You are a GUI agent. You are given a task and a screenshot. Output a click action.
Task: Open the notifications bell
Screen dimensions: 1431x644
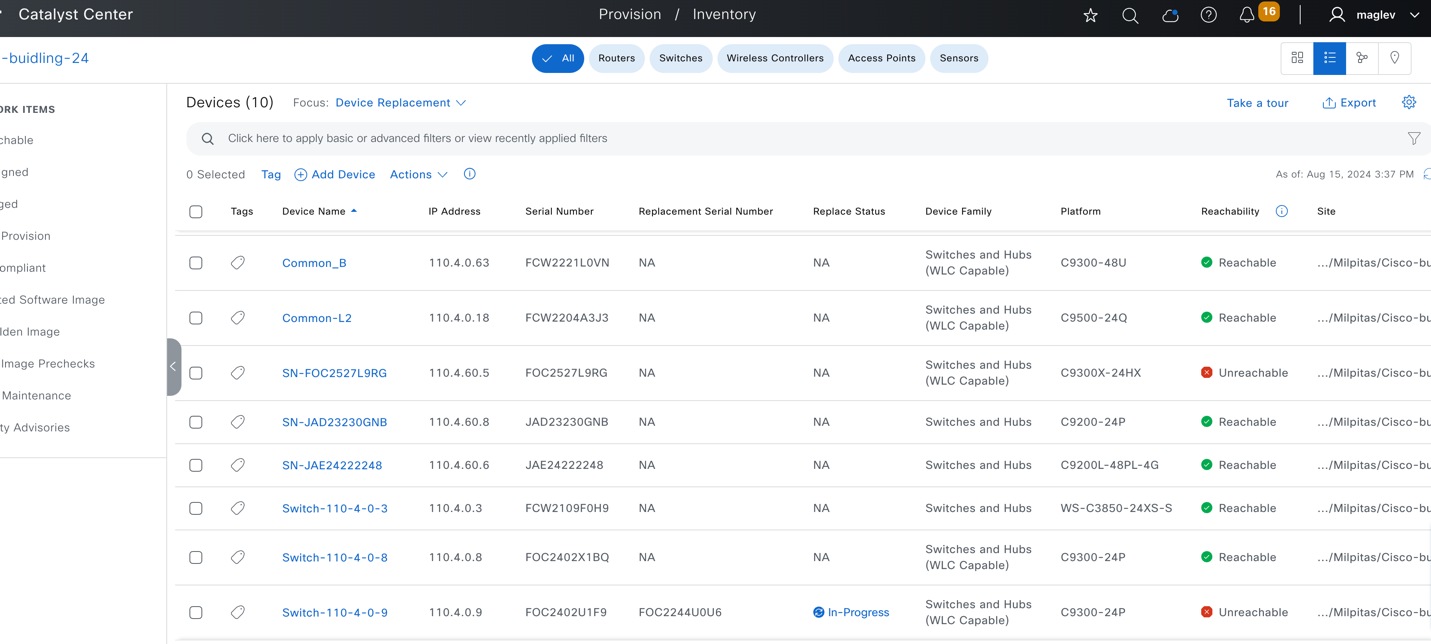[x=1247, y=15]
